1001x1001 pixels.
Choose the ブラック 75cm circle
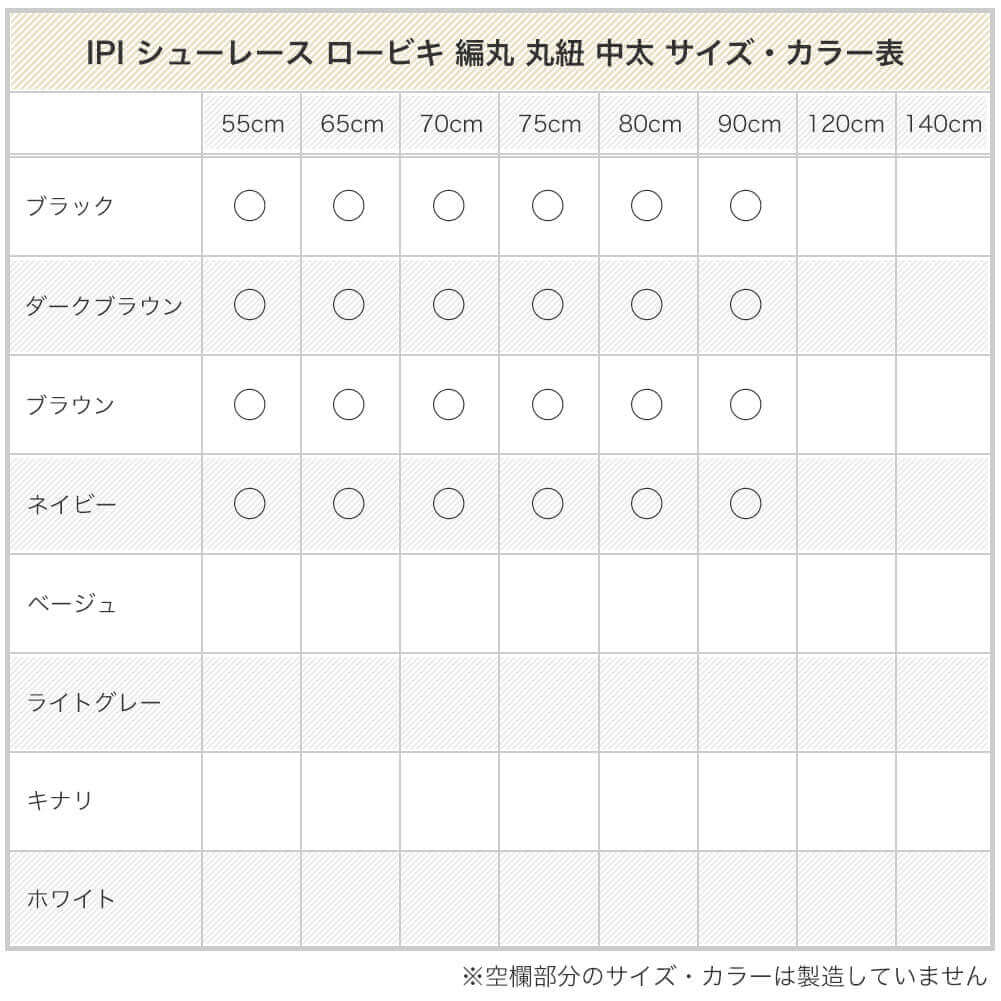pos(547,206)
